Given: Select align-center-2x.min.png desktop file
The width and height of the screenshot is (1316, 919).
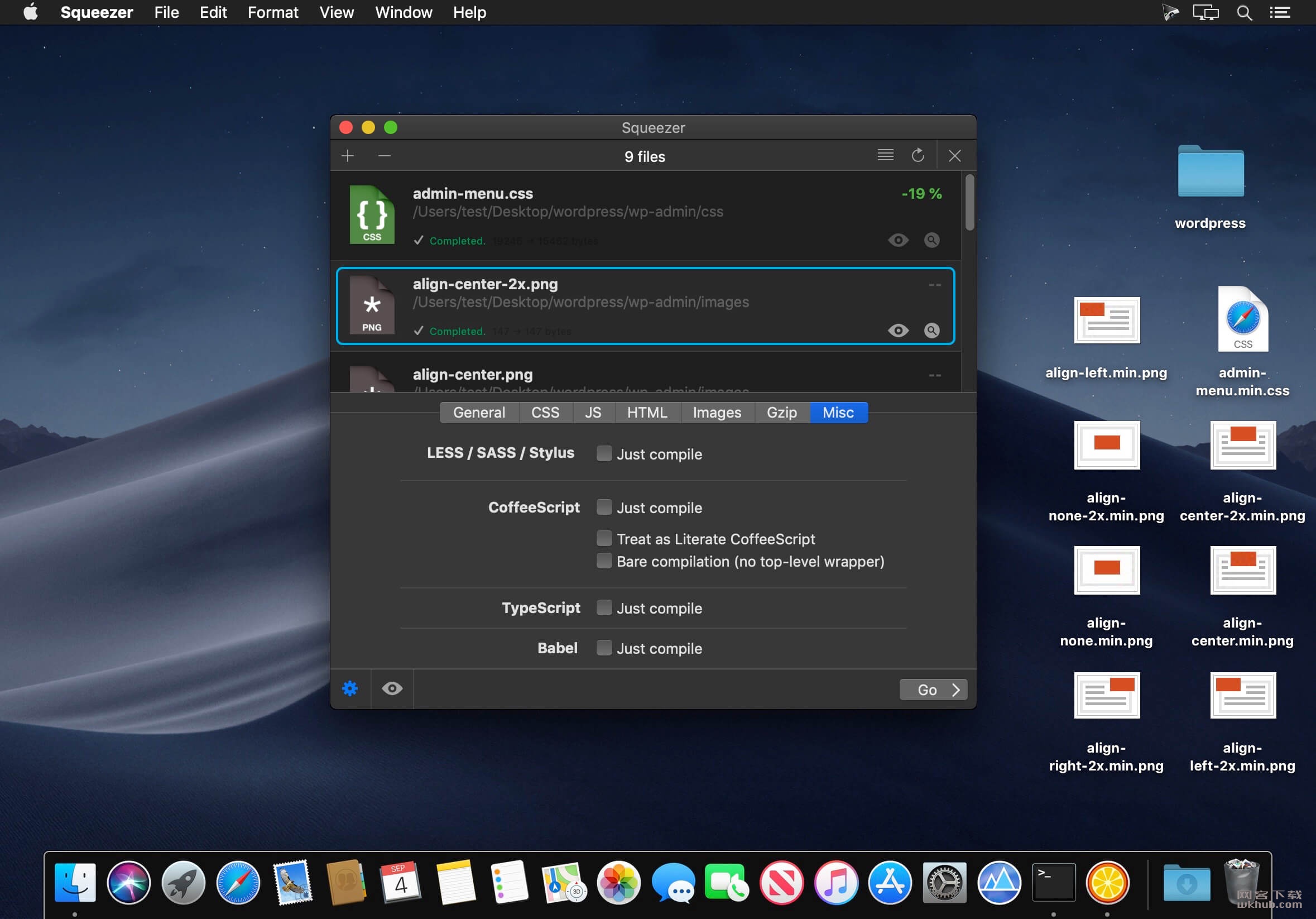Looking at the screenshot, I should [x=1243, y=446].
